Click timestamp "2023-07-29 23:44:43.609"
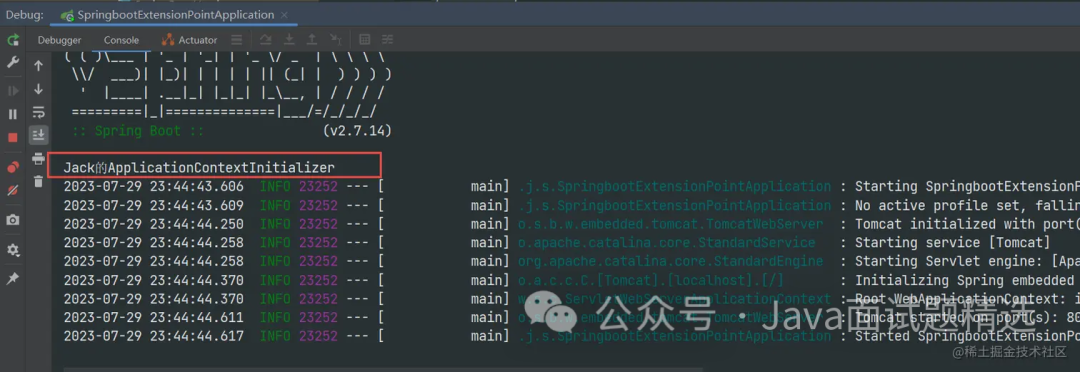The width and height of the screenshot is (1080, 372). coord(154,205)
